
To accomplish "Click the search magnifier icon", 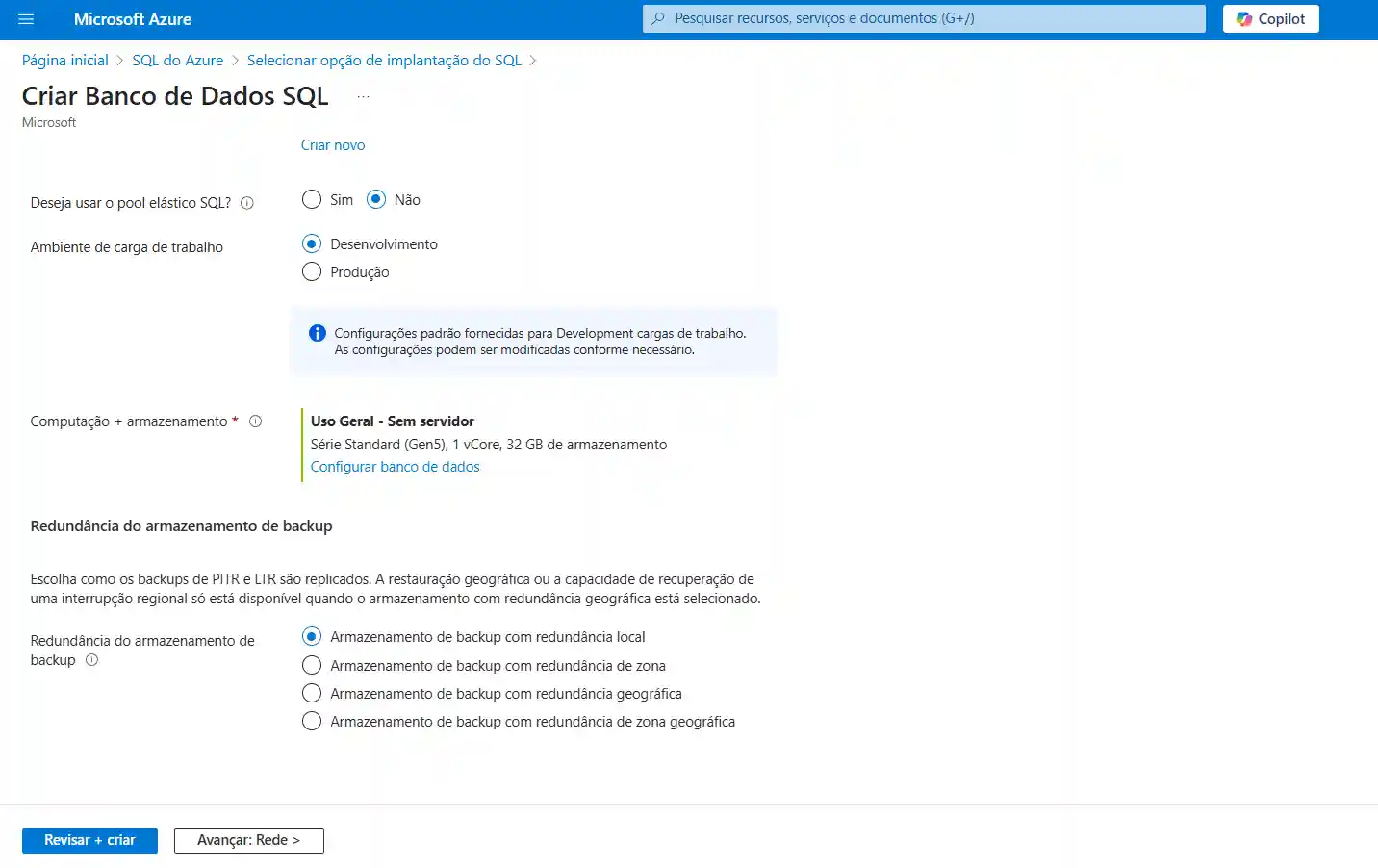I will pos(658,18).
